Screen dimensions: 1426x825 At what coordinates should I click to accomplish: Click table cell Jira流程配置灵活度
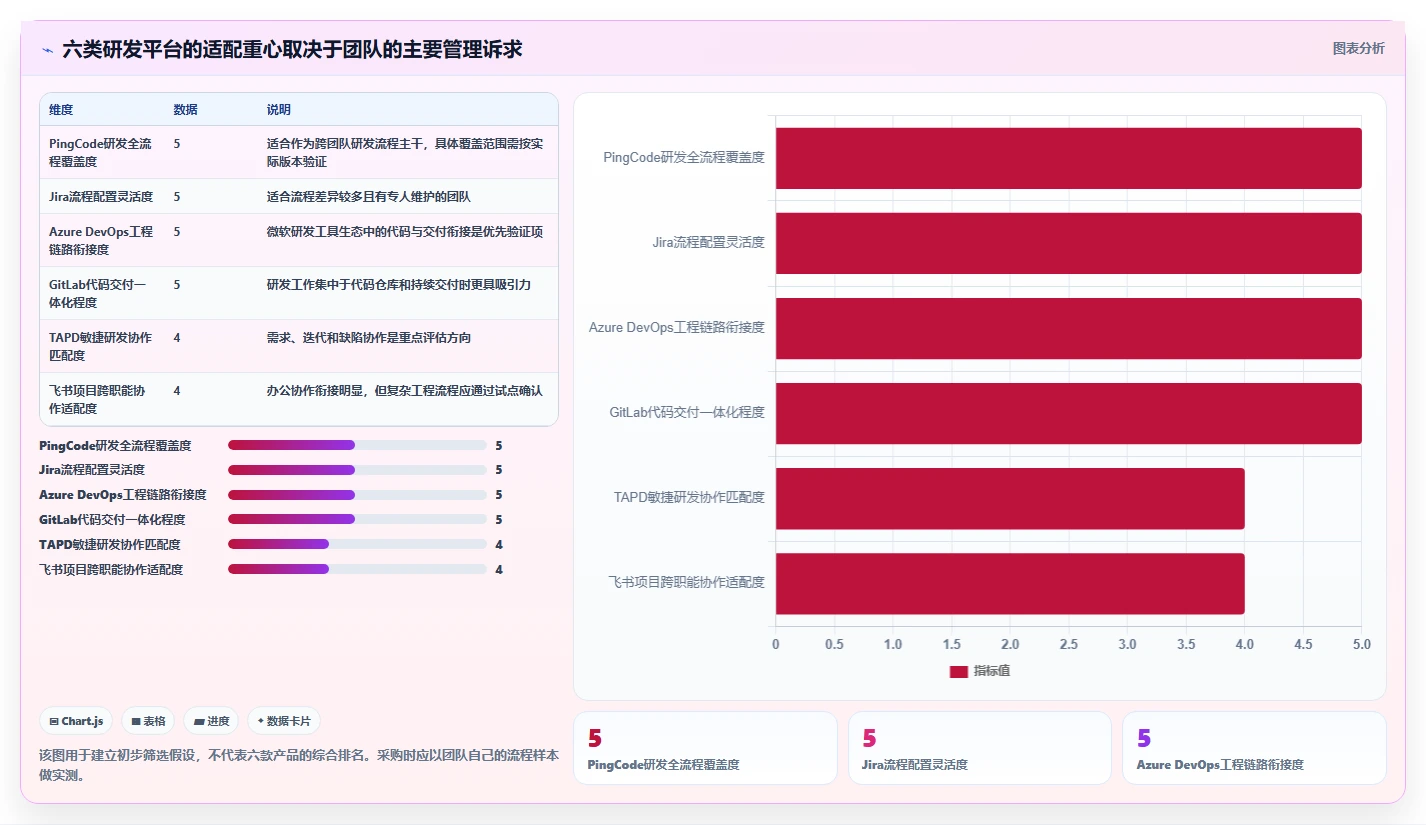101,196
